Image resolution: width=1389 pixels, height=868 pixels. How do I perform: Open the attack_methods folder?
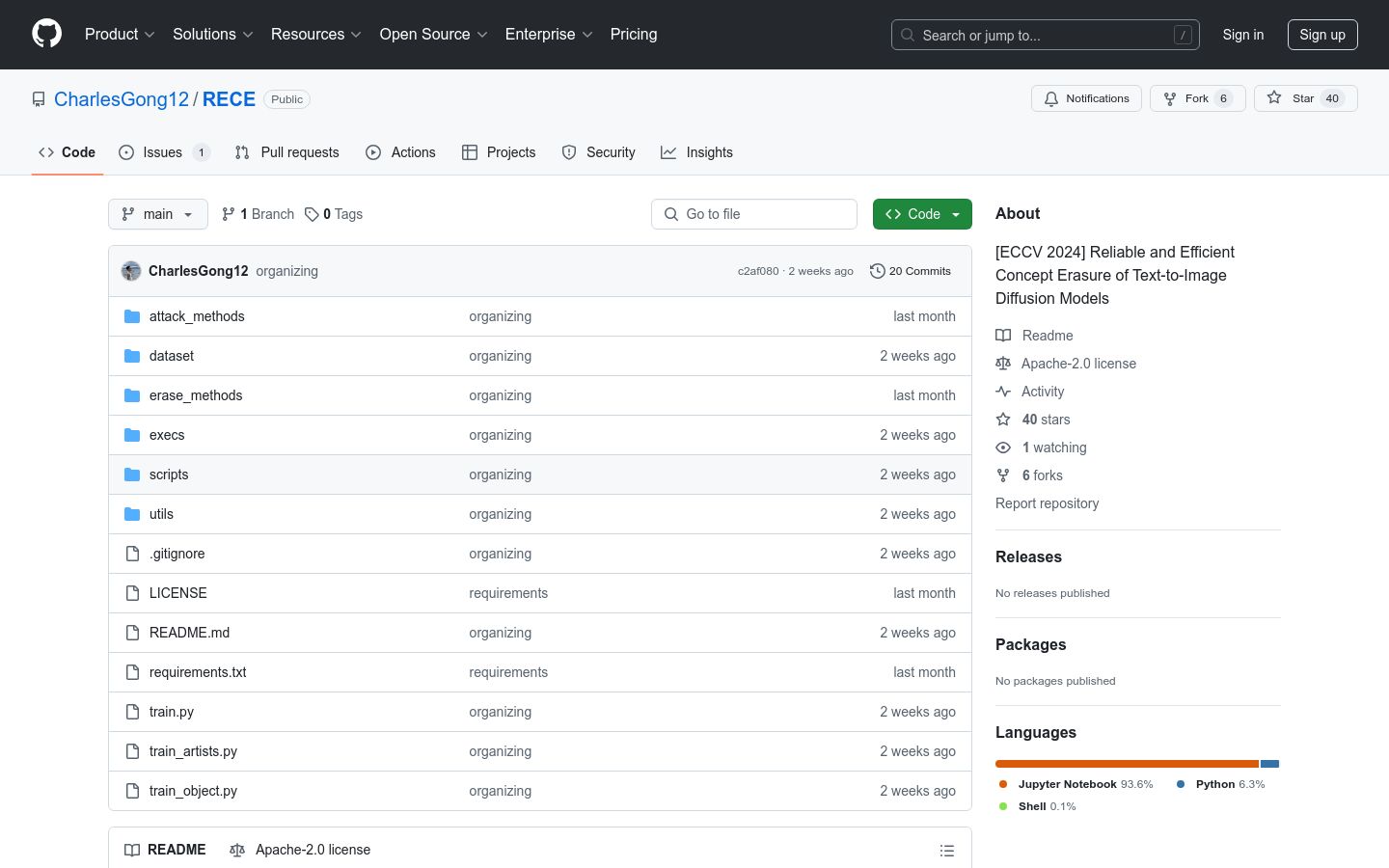(x=197, y=316)
